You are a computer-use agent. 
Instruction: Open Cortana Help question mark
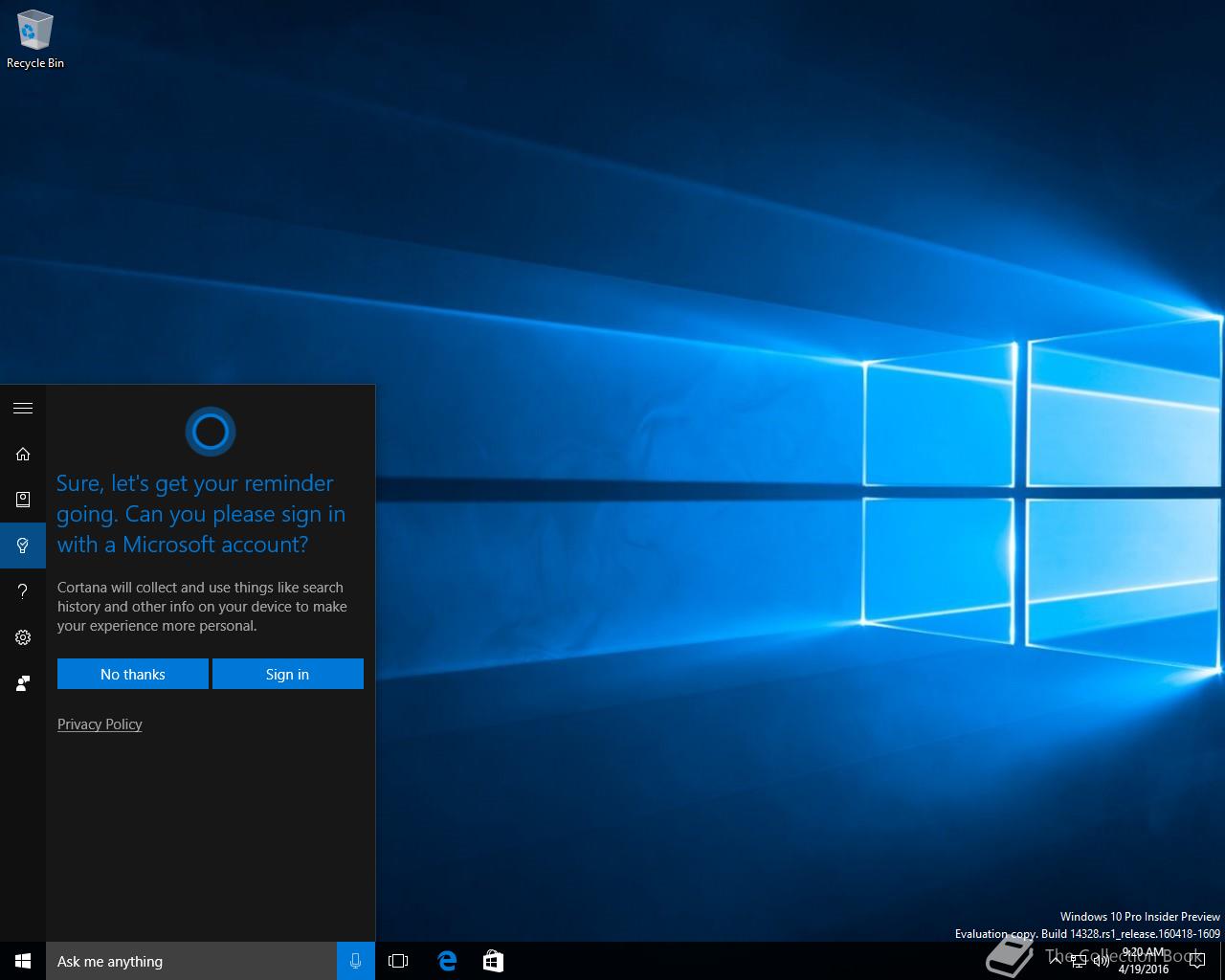point(23,591)
